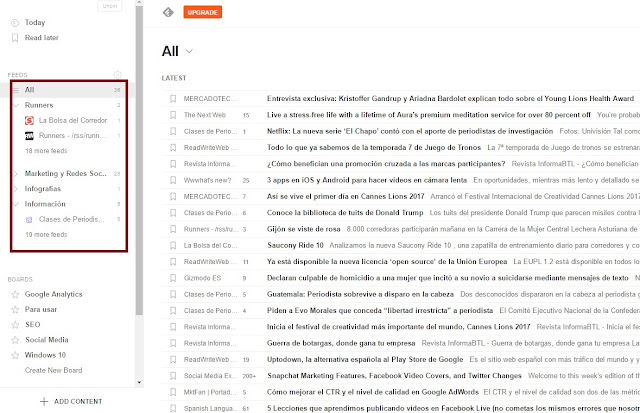This screenshot has height=413, width=640.
Task: Bookmark the Gijón se viste de rosa article
Action: point(173,229)
